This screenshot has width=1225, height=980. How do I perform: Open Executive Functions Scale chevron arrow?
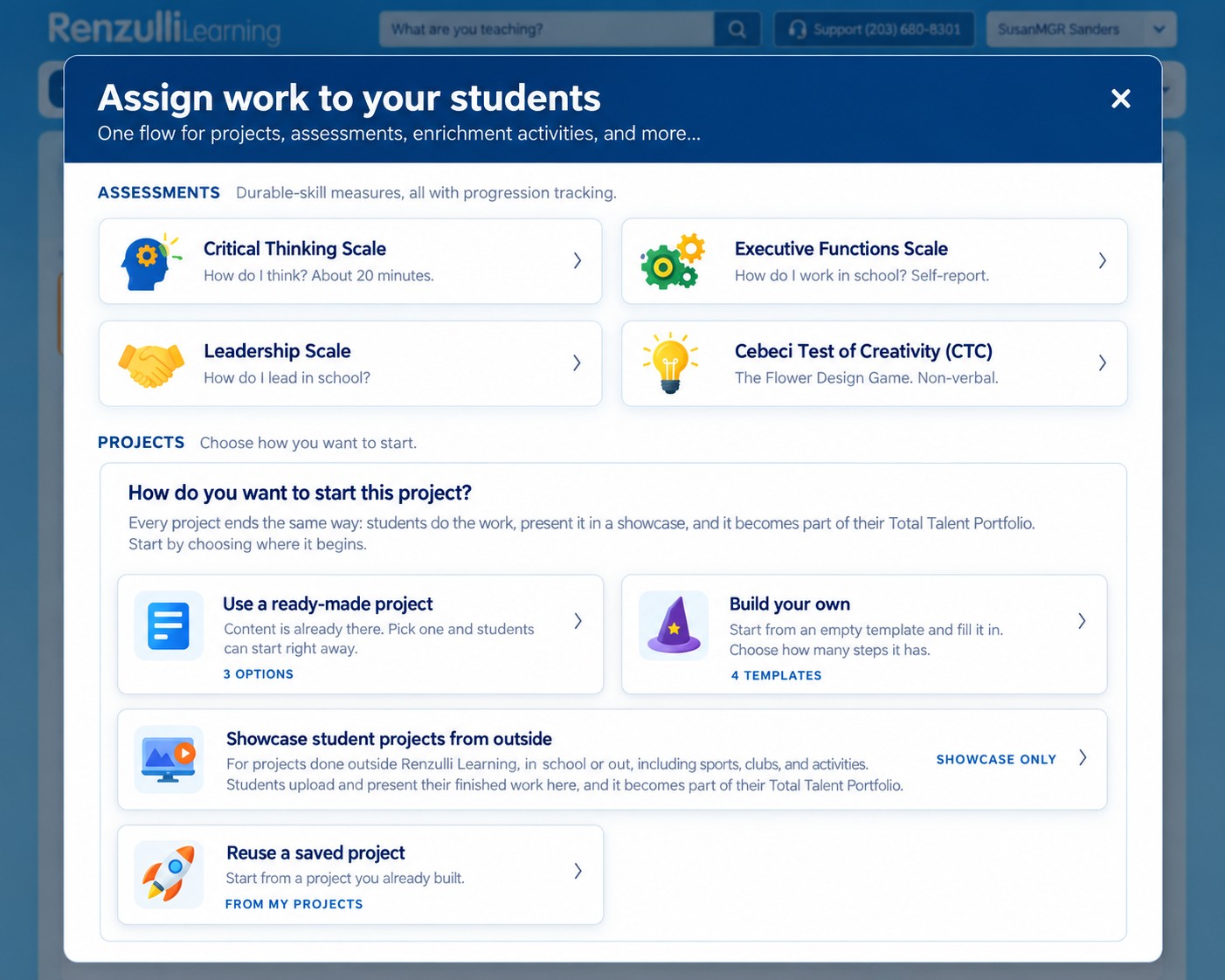click(1102, 260)
